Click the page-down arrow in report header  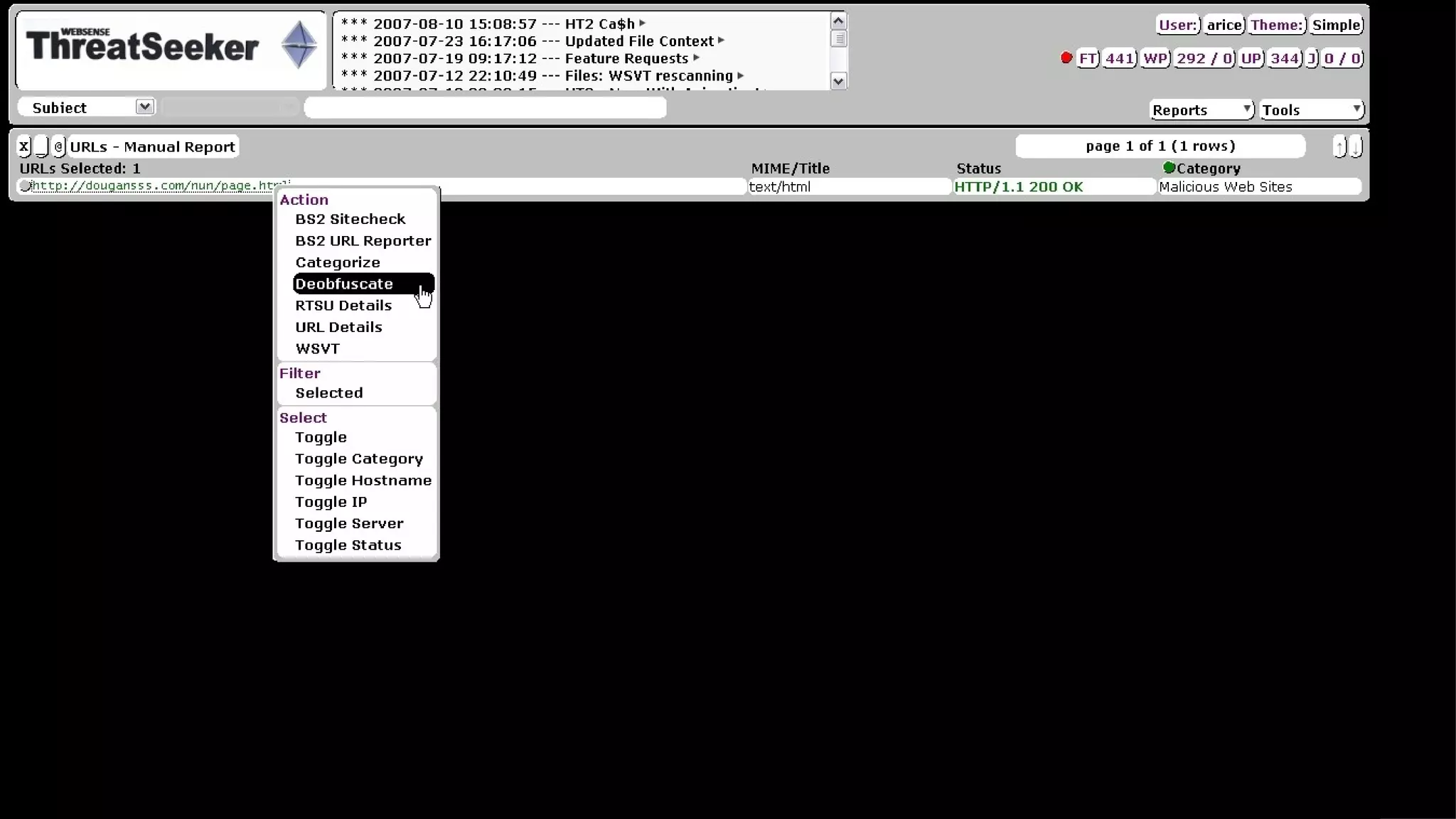click(x=1356, y=146)
